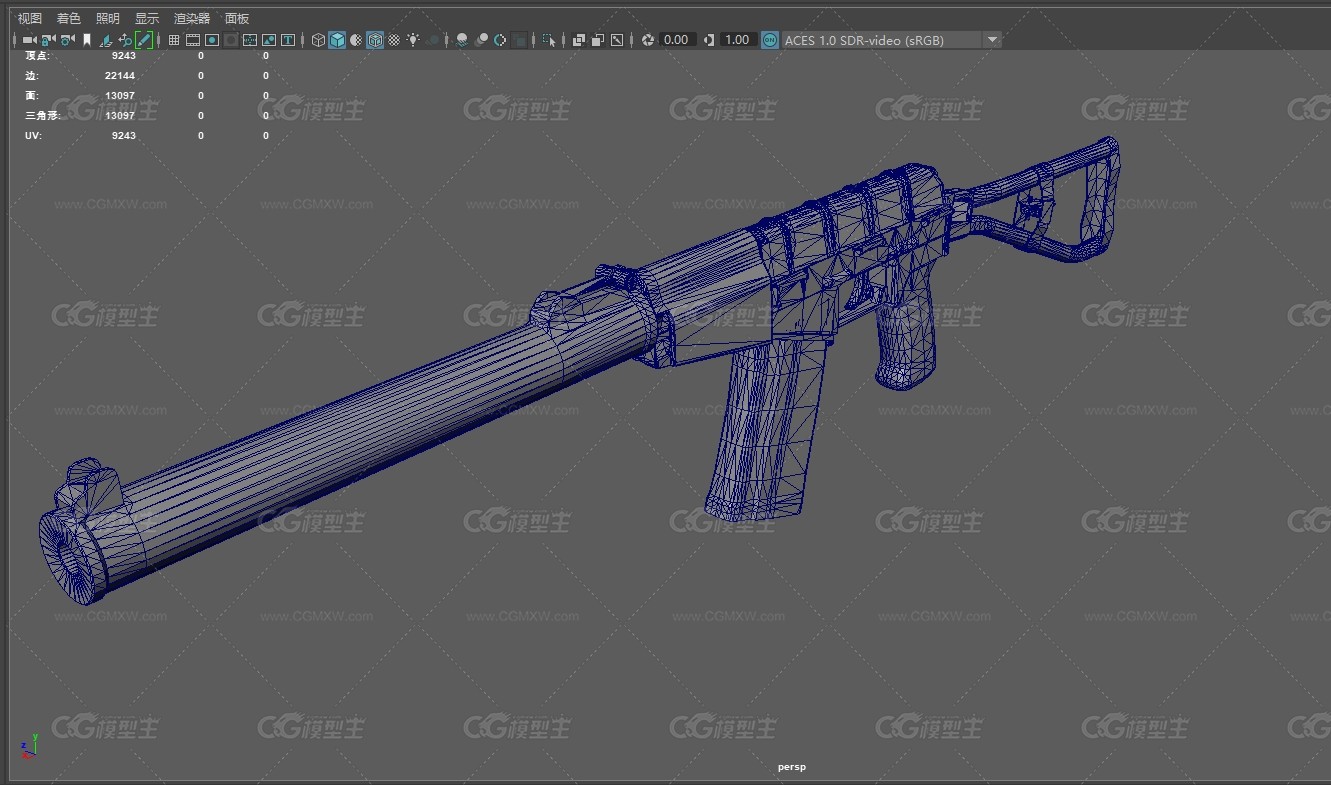Screen dimensions: 1331x785
Task: Switch to Wireframe cube display
Action: (318, 40)
